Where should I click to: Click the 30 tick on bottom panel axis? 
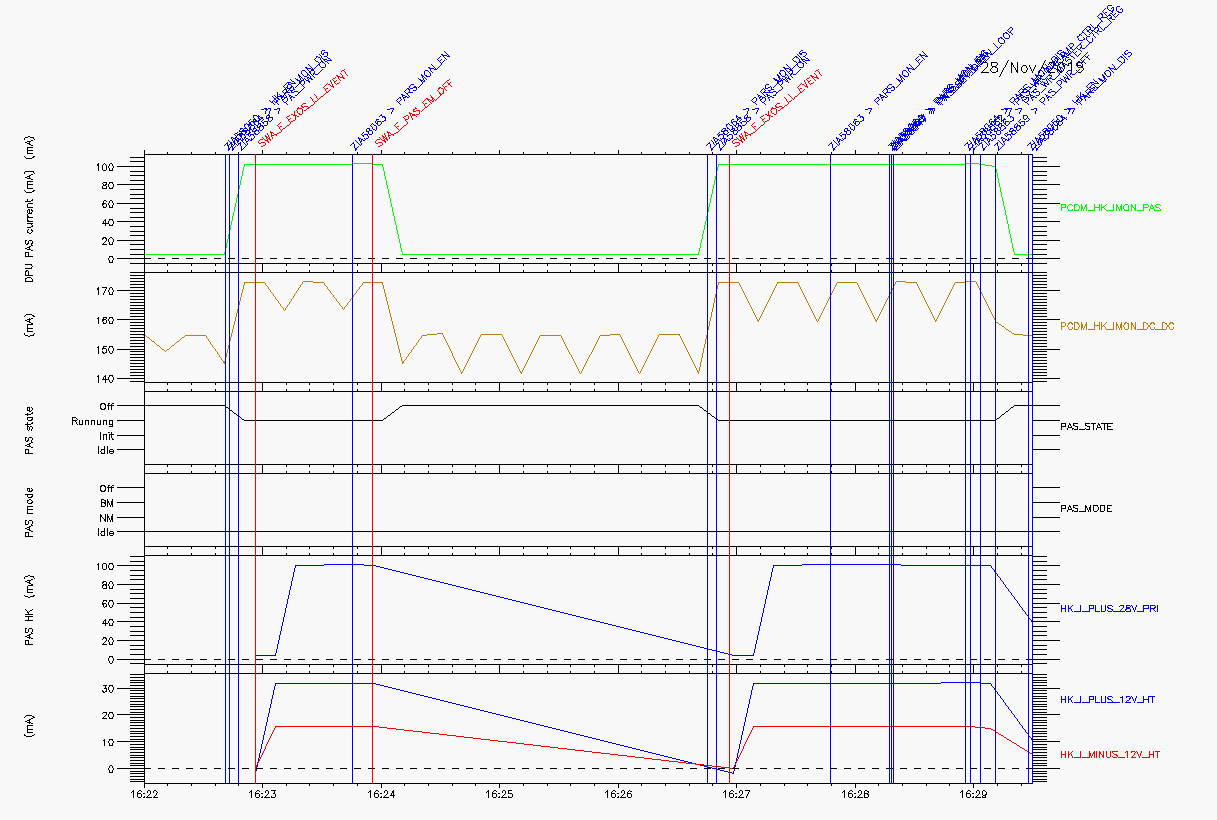(x=108, y=689)
